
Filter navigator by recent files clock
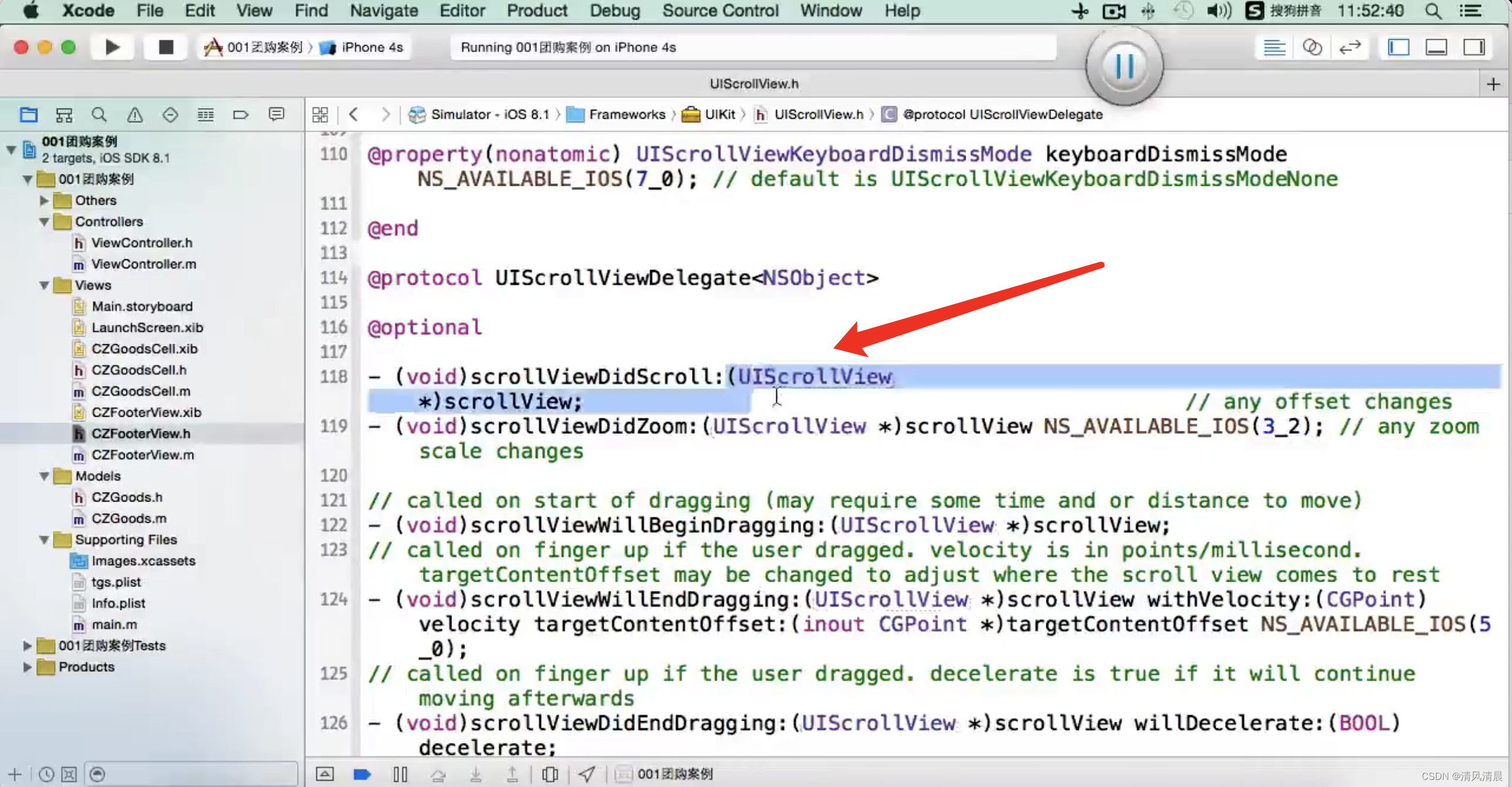(x=46, y=774)
